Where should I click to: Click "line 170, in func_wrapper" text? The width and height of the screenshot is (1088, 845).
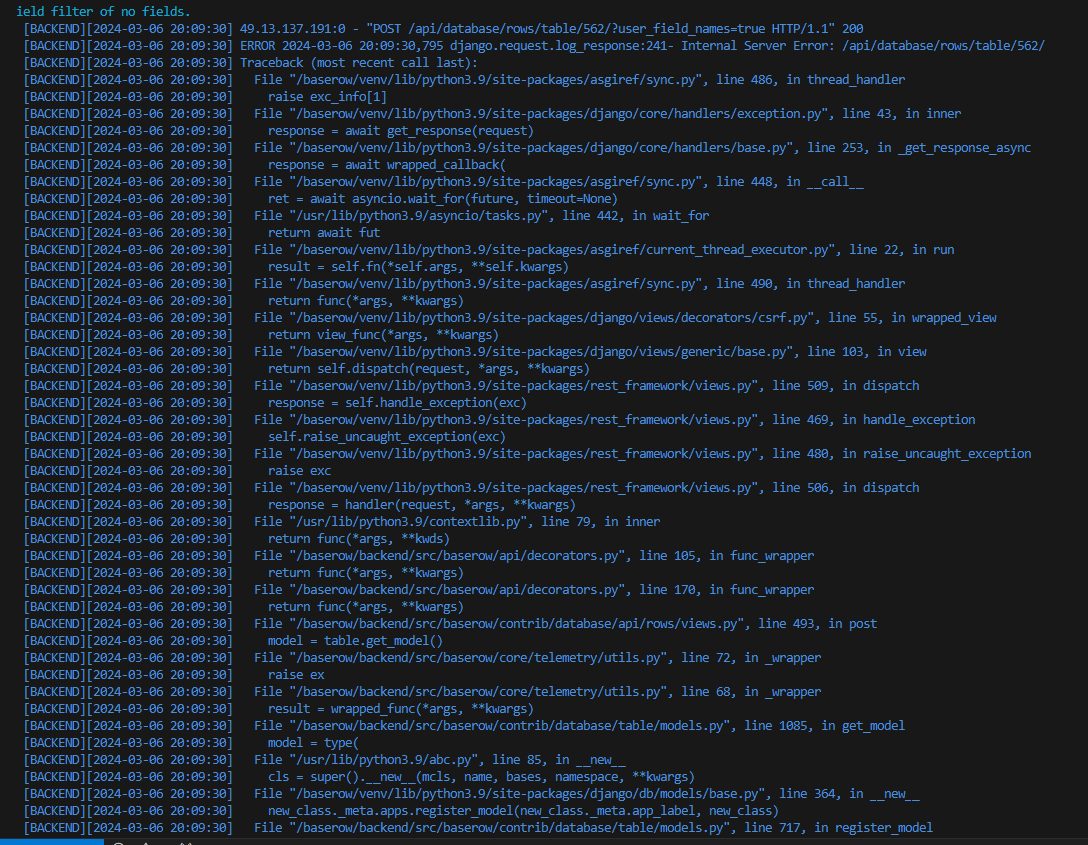[x=726, y=589]
